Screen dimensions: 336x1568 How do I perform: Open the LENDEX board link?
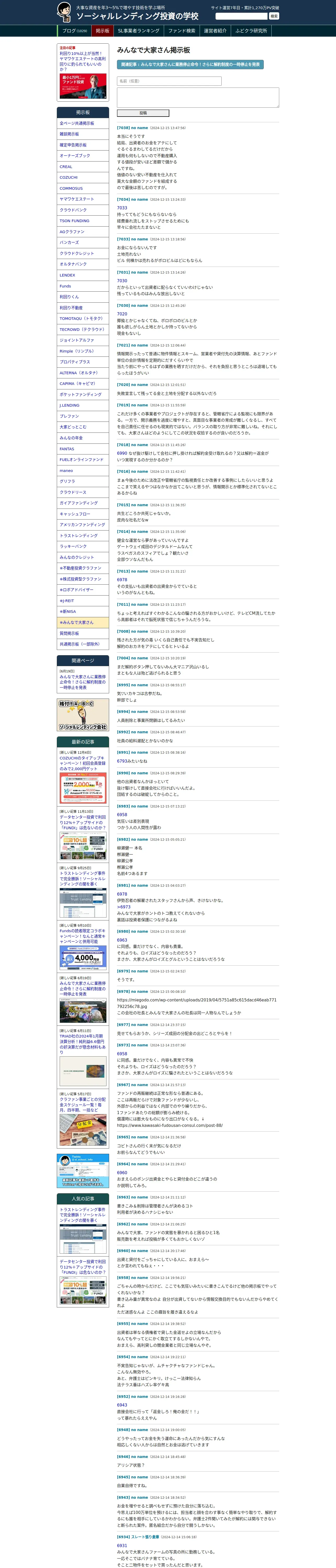tap(83, 275)
